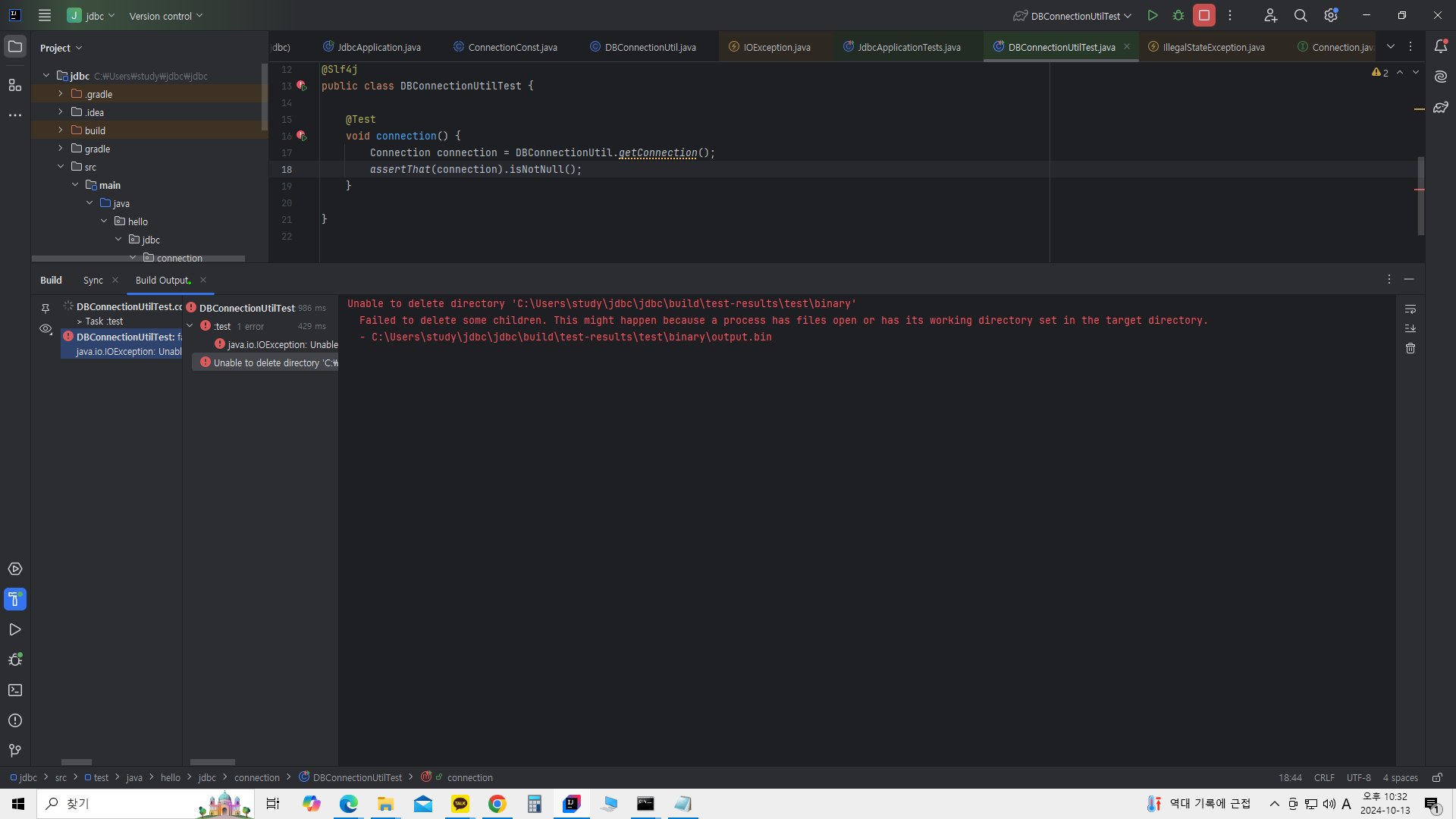1456x819 pixels.
Task: Expand the gradle folder
Action: pyautogui.click(x=61, y=149)
